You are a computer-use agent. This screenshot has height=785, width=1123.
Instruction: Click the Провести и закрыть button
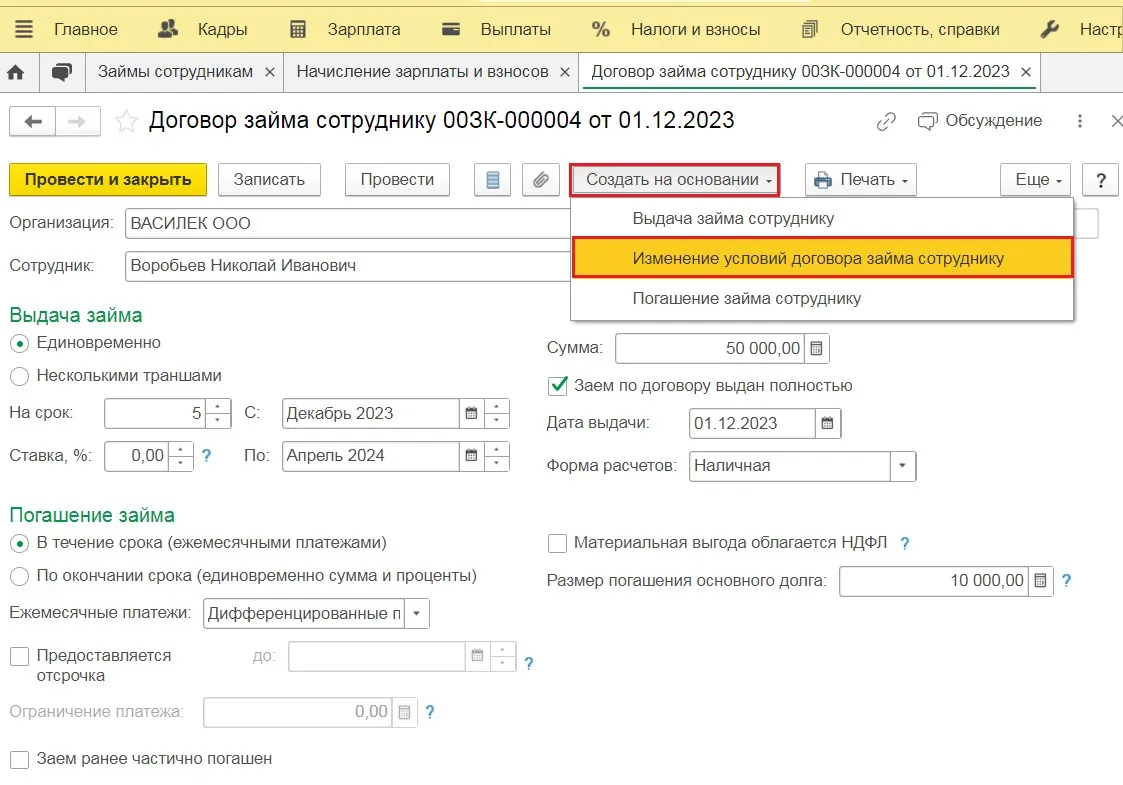pos(108,180)
